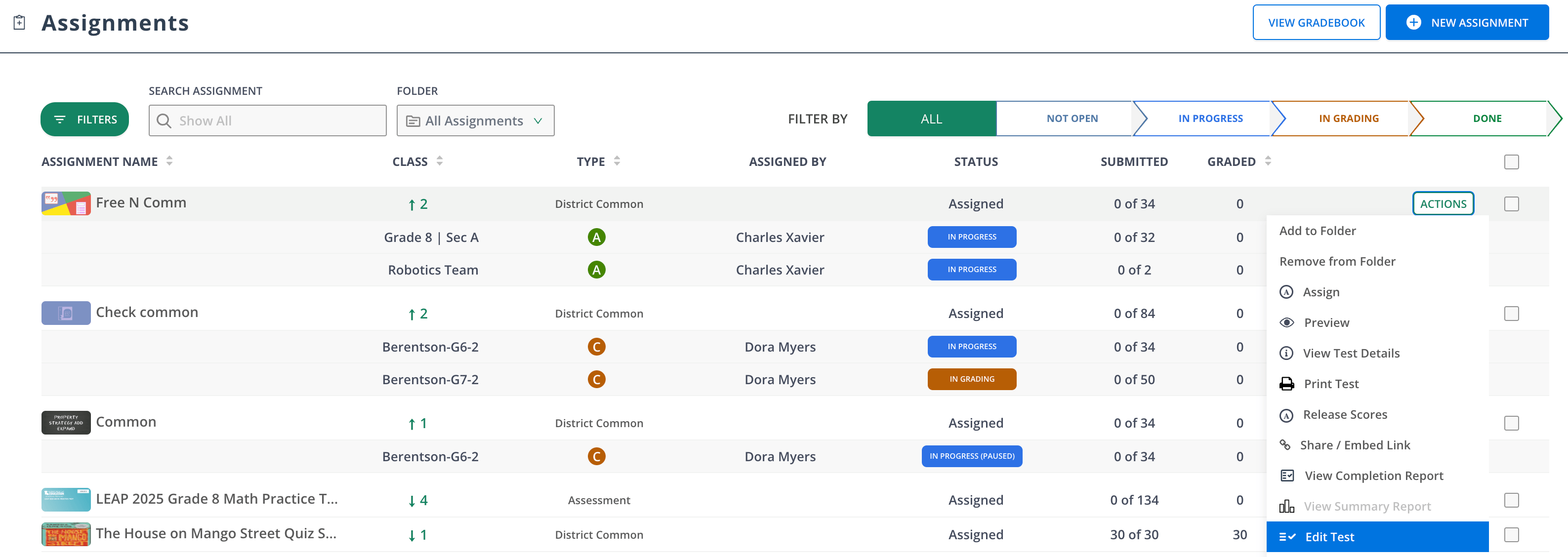Click the clipboard icon beside Assignments title
Screen dimensions: 1568x557
point(19,23)
